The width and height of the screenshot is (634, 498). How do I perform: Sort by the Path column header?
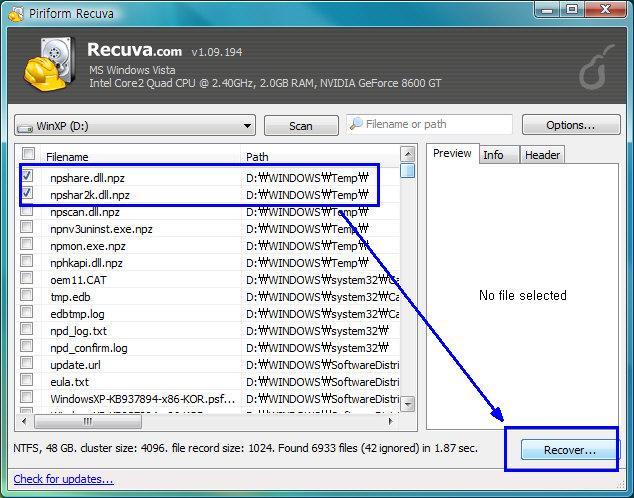tap(320, 156)
